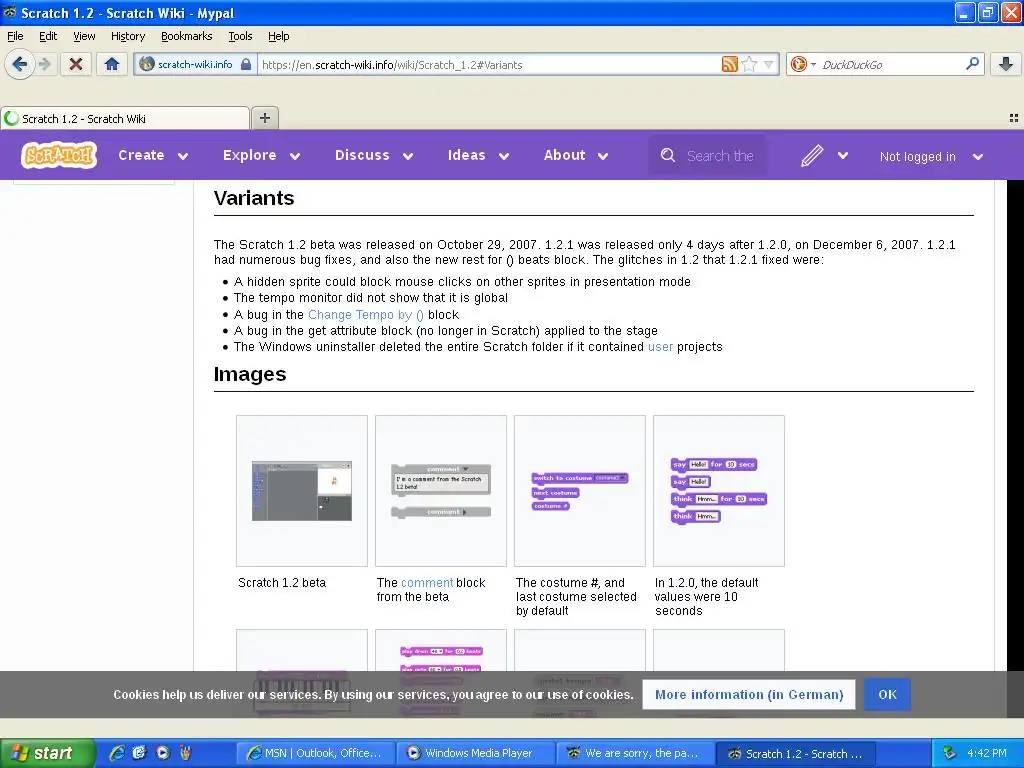This screenshot has height=768, width=1024.
Task: Click the browser Forward arrow button
Action: click(x=45, y=64)
